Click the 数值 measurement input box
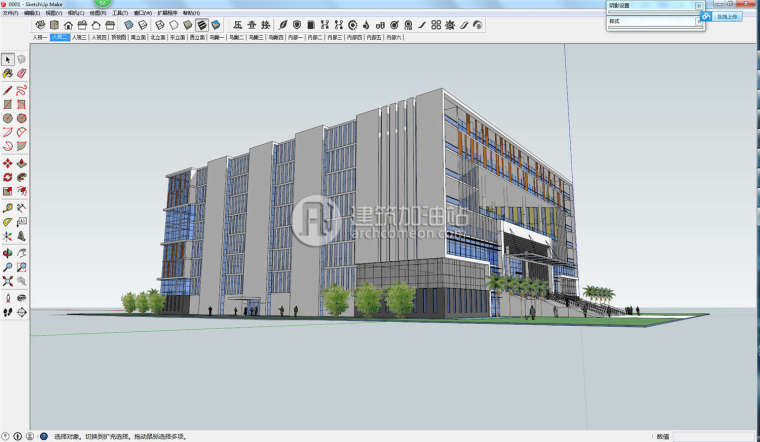The image size is (760, 442). (714, 436)
